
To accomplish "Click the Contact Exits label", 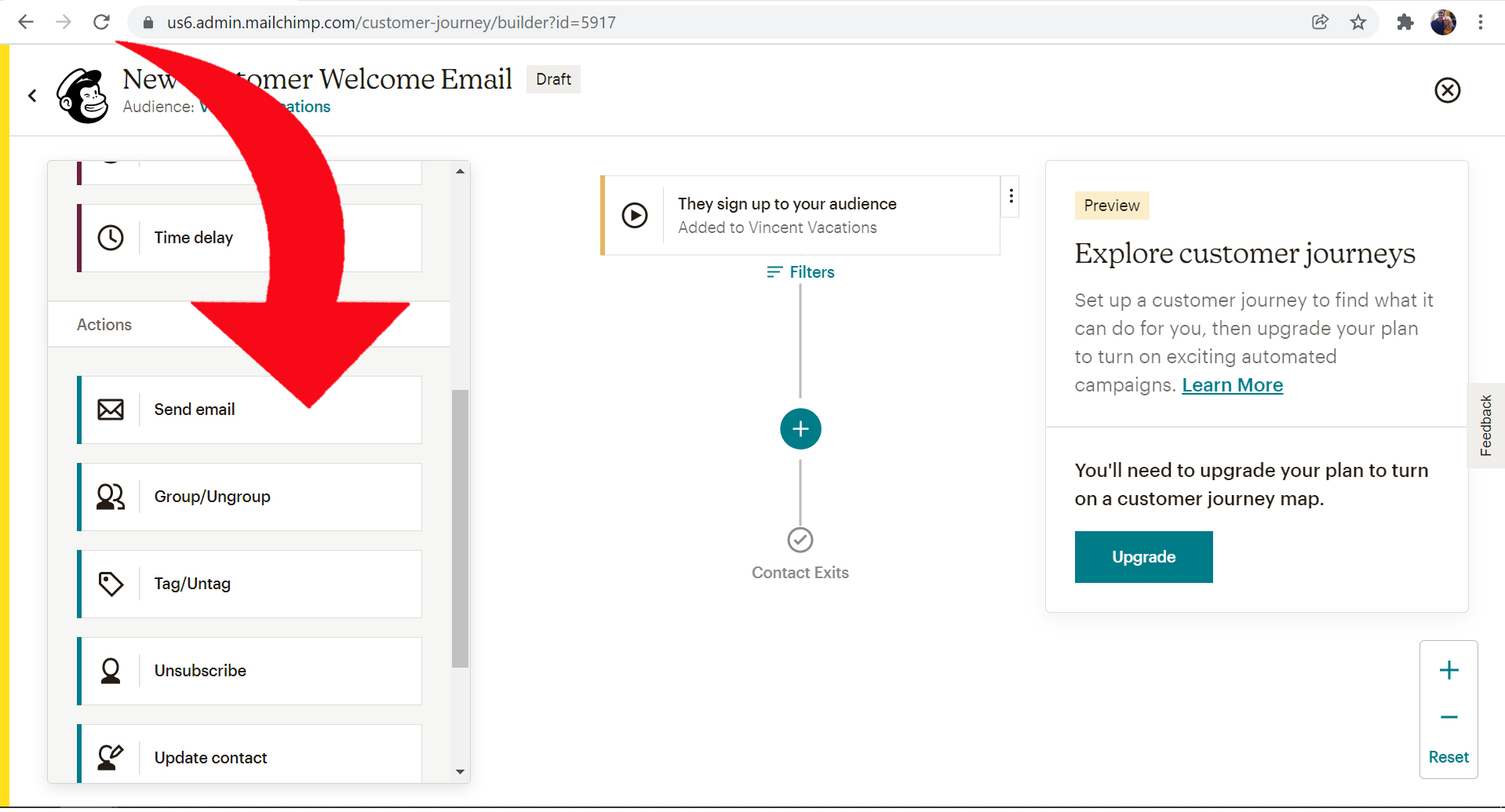I will point(800,573).
